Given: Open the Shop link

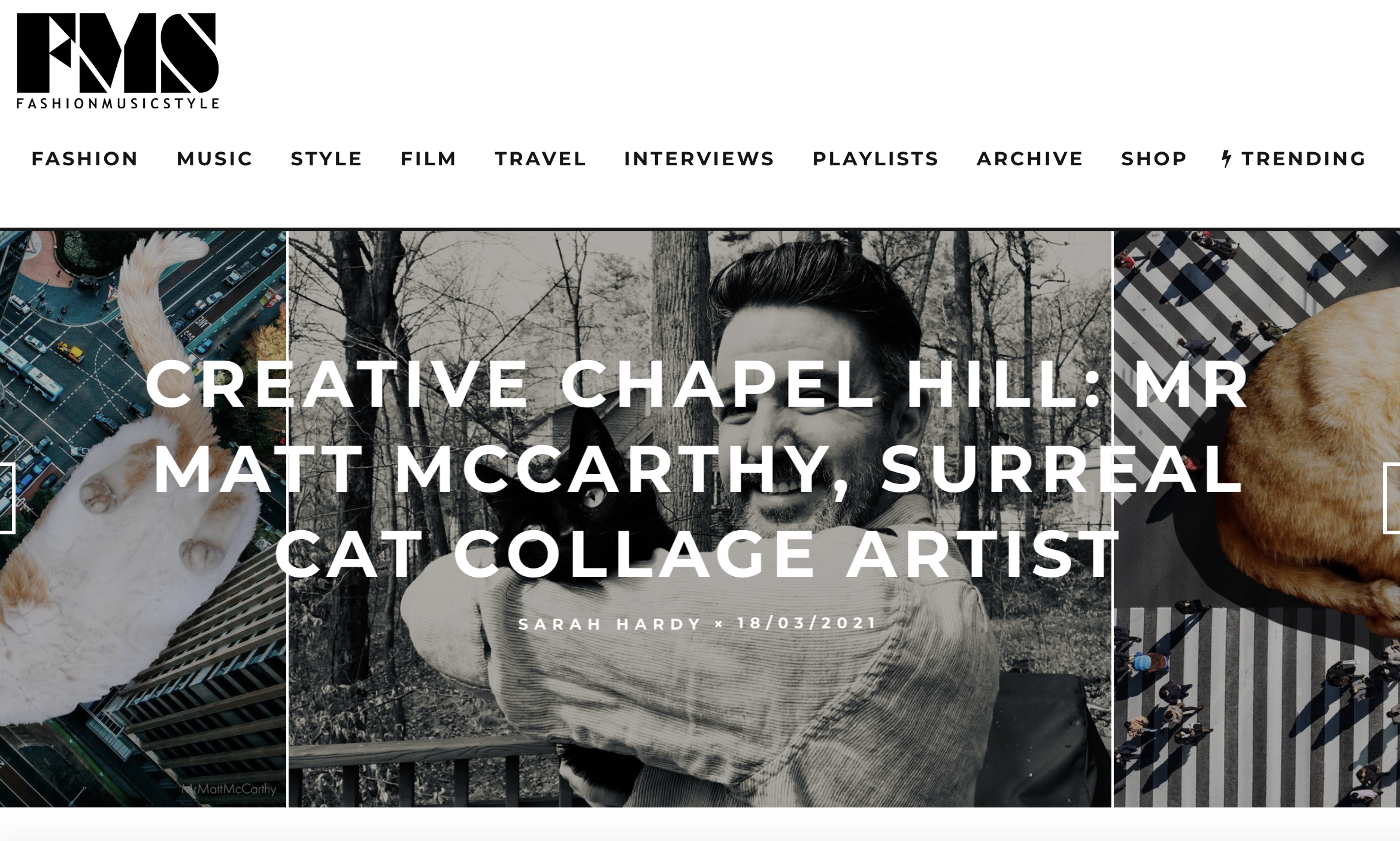Looking at the screenshot, I should pos(1154,159).
